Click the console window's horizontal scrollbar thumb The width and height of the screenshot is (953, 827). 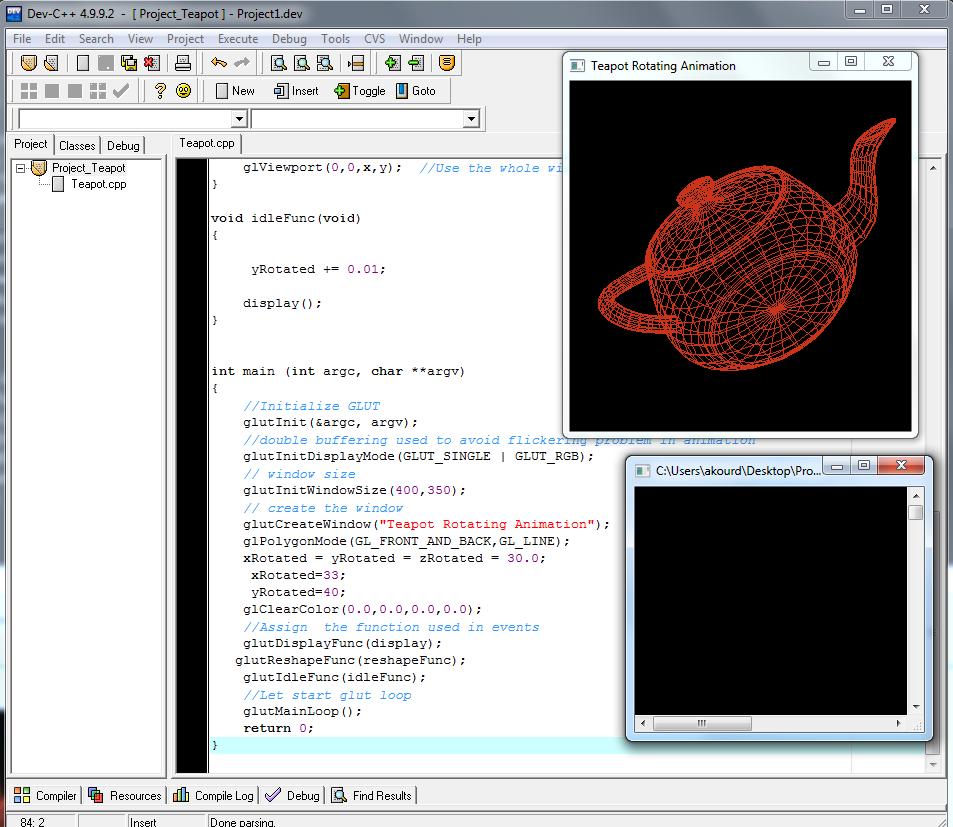pos(702,723)
